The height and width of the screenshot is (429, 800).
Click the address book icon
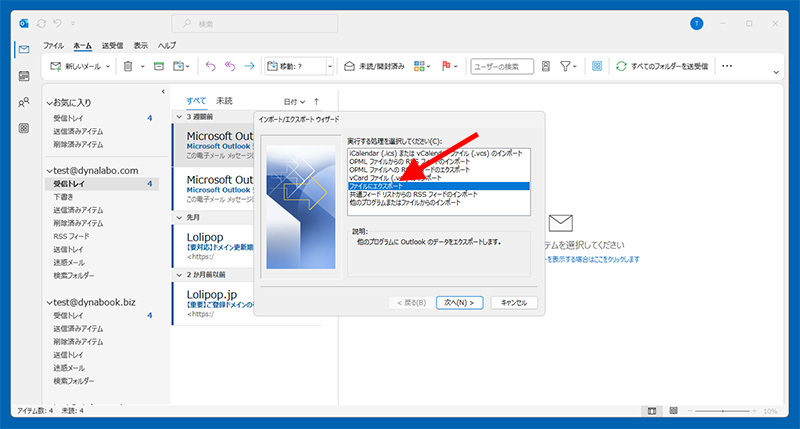tap(545, 66)
